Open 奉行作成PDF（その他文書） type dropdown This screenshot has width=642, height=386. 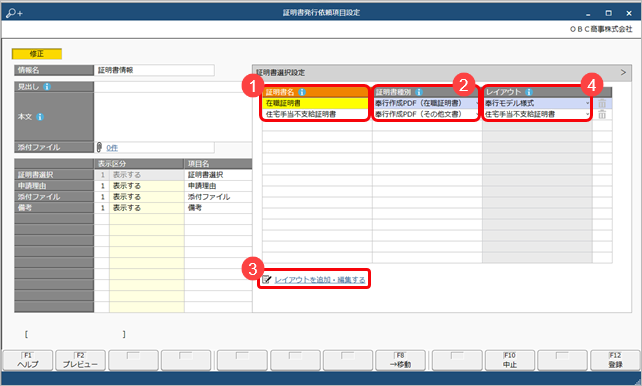coord(478,115)
